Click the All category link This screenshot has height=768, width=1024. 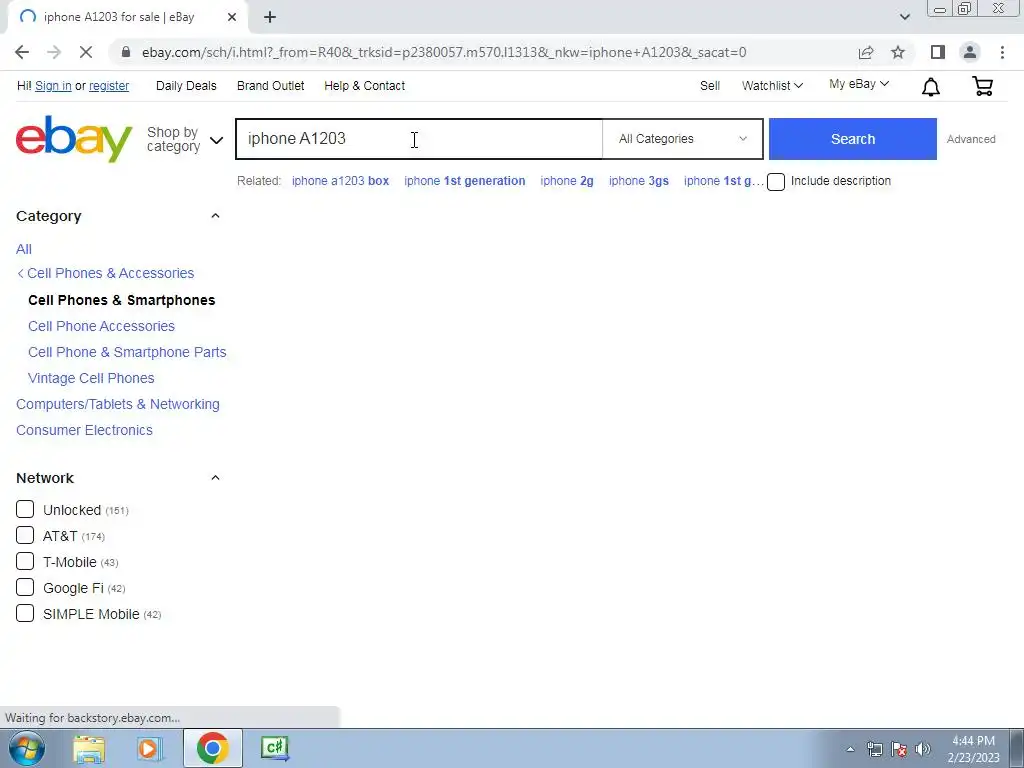click(x=24, y=249)
